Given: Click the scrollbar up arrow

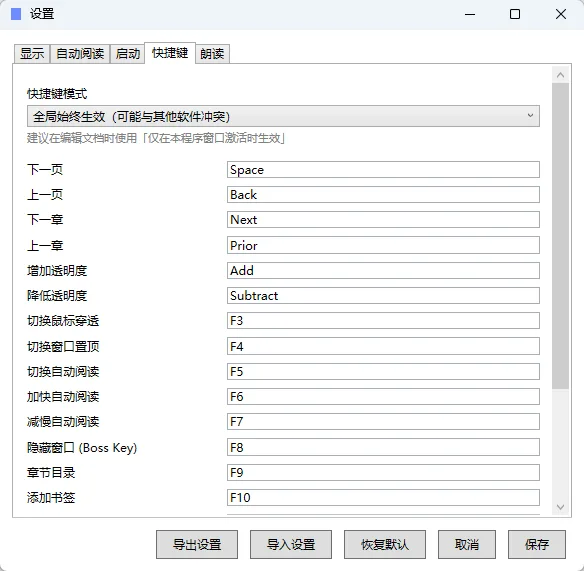Looking at the screenshot, I should (561, 75).
